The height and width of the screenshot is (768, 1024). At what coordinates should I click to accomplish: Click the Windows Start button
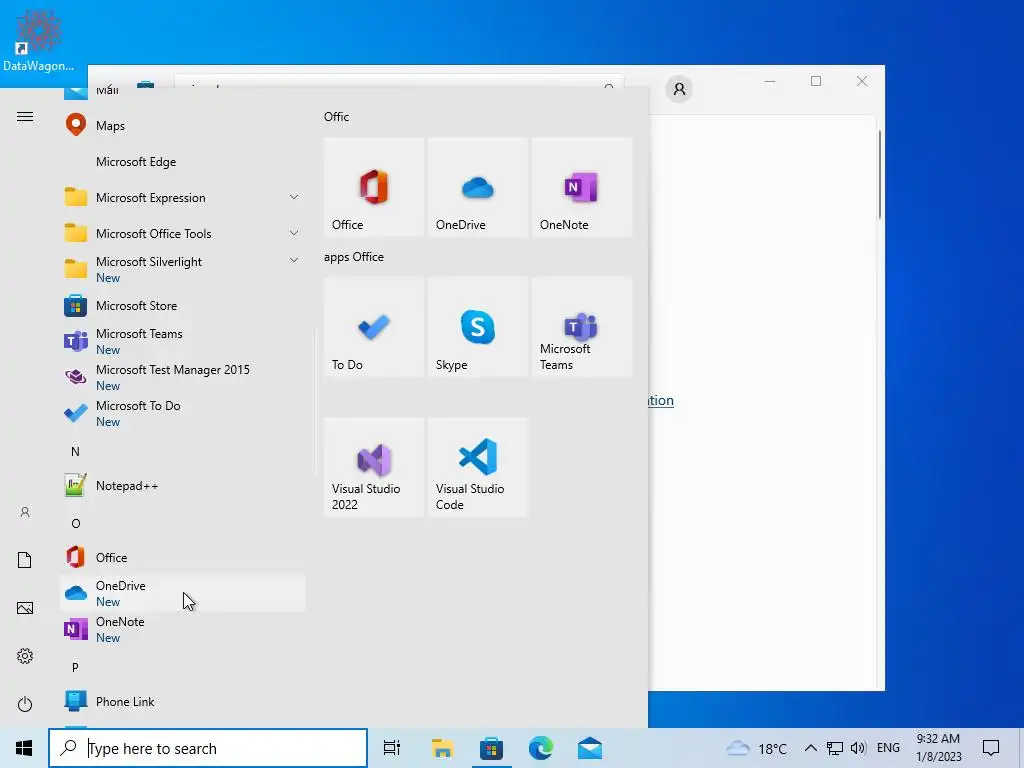click(24, 748)
